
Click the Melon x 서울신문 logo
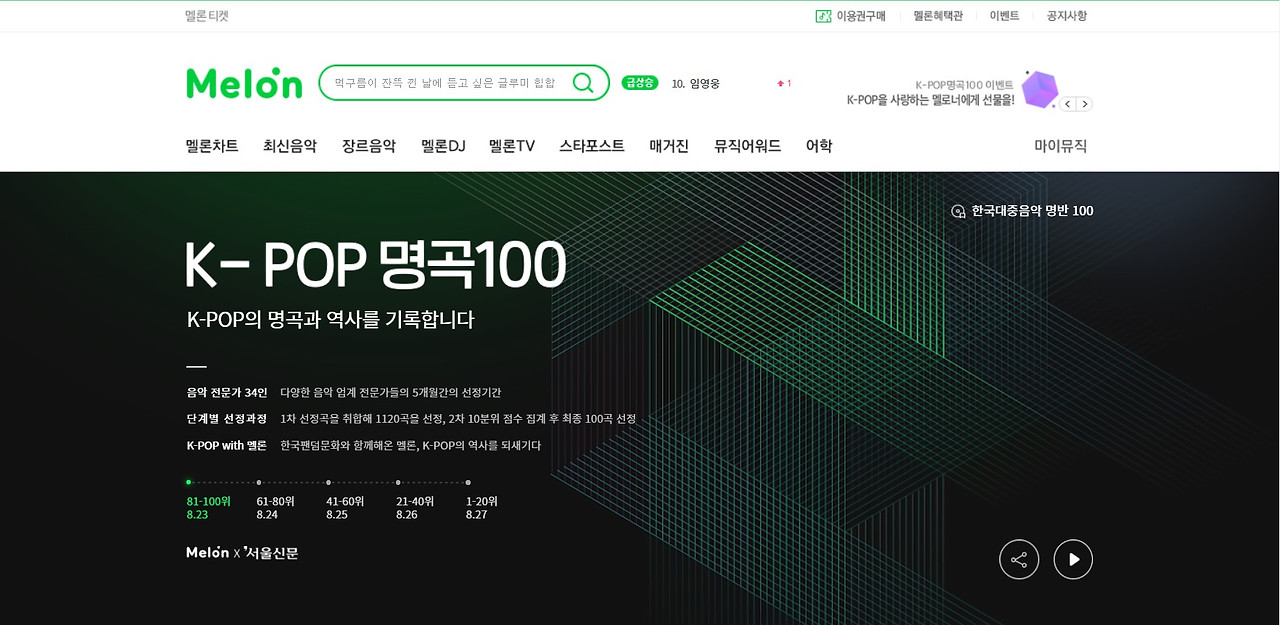pos(242,552)
